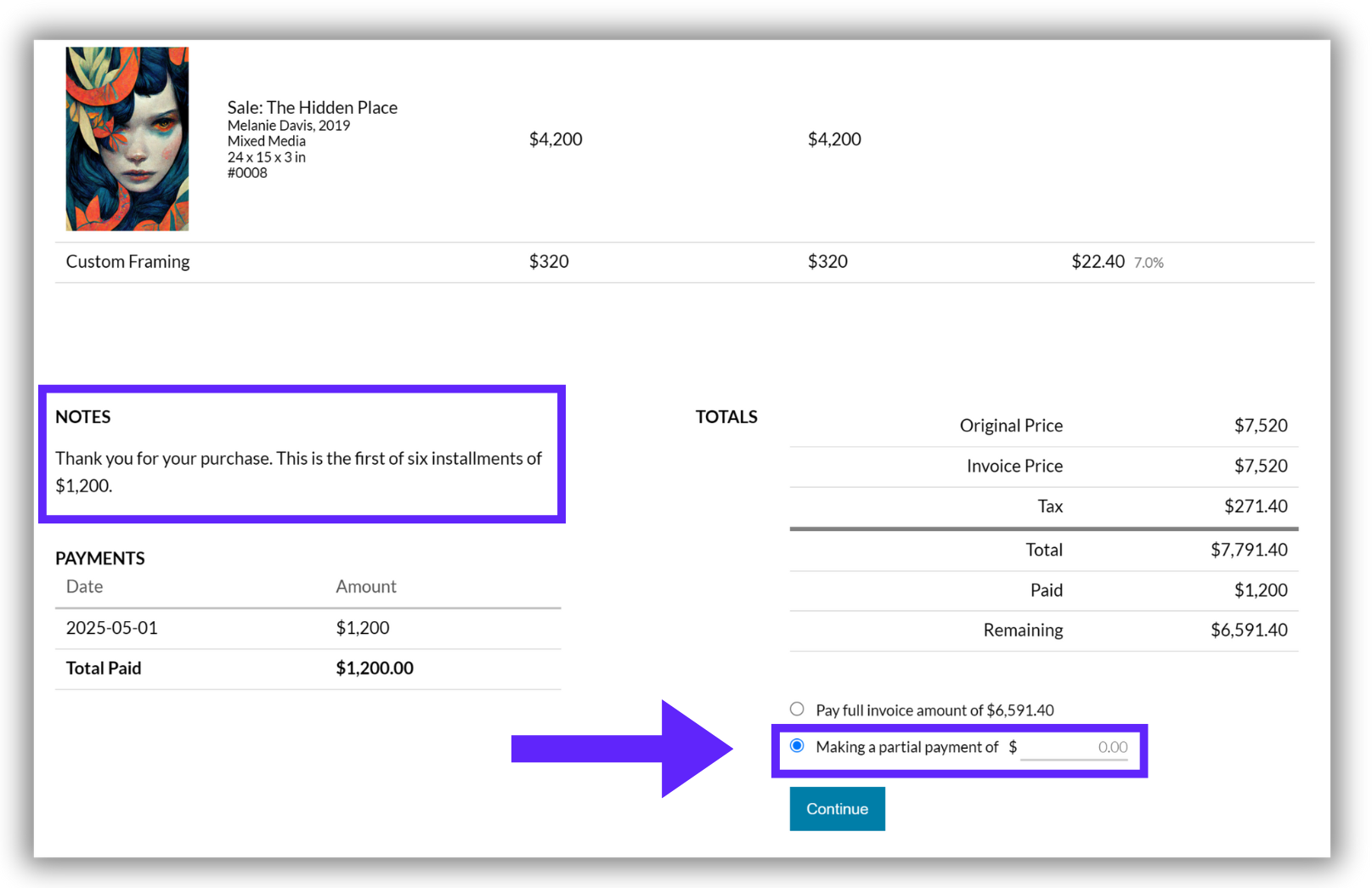Click the Sale: The Hidden Place title
The width and height of the screenshot is (1372, 888).
(x=312, y=107)
